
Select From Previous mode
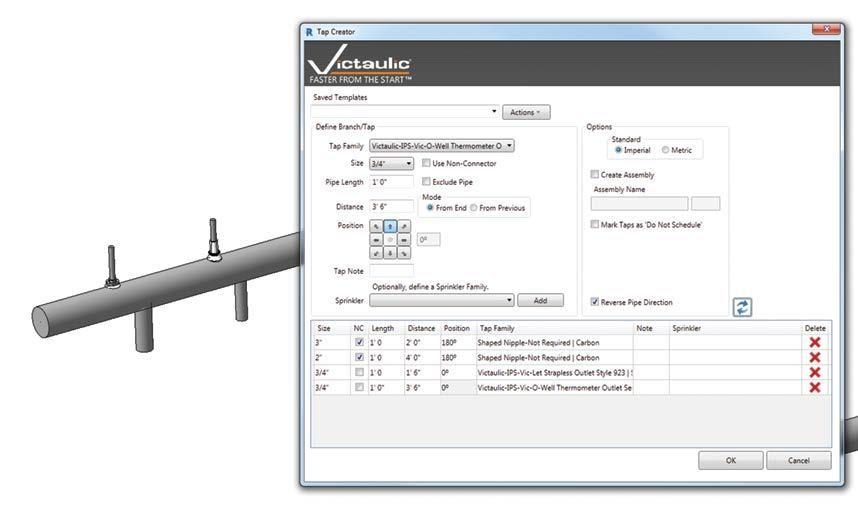point(473,207)
